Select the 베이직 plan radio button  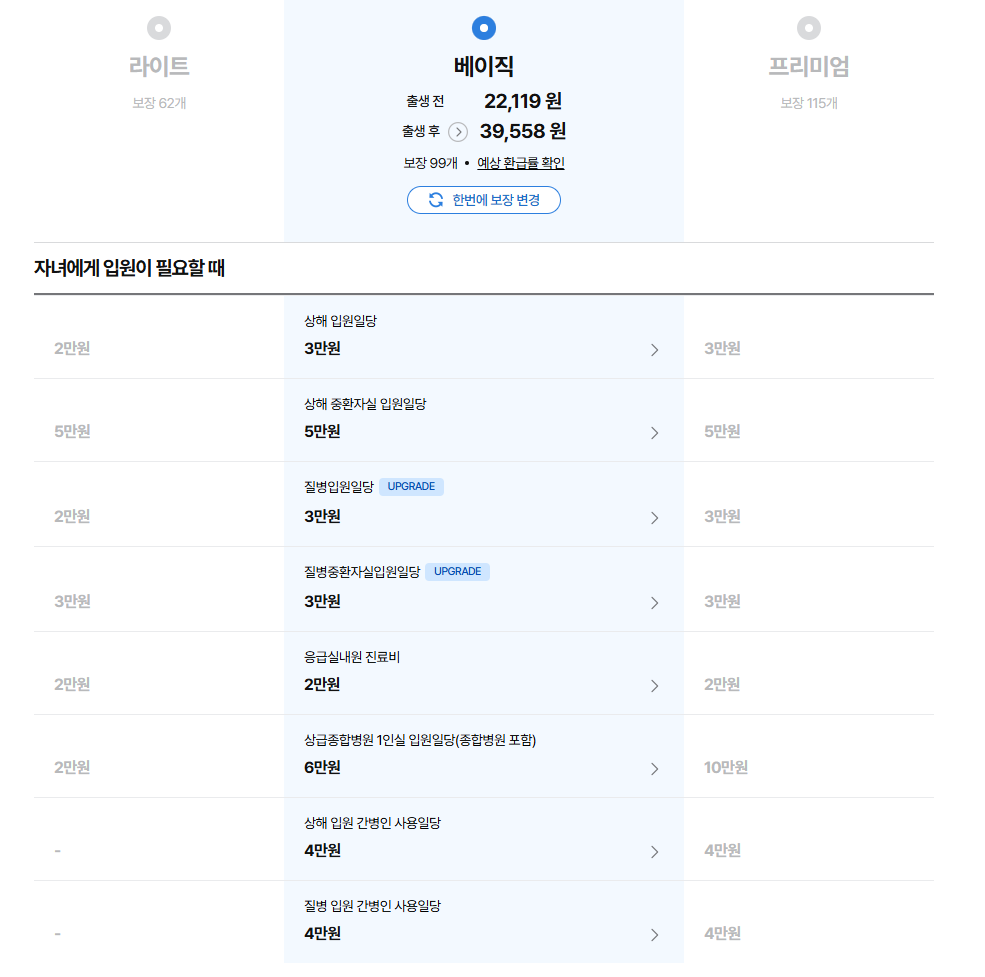483,27
